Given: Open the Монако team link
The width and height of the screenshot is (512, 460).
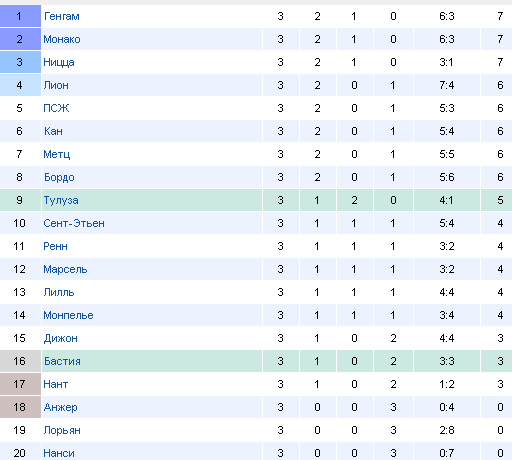Looking at the screenshot, I should coord(62,39).
